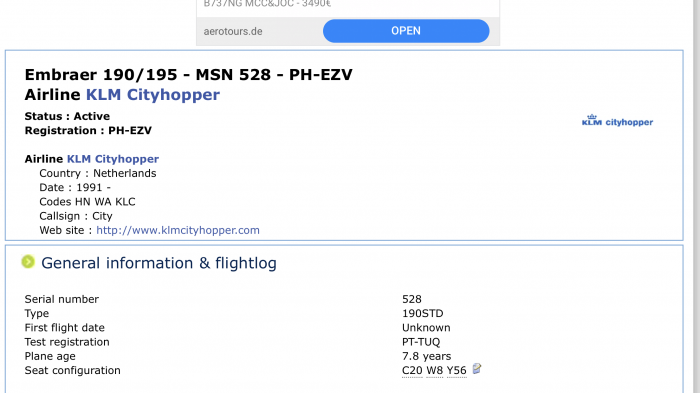Click the vertical scrollbar on the right edge
This screenshot has height=393, width=700.
[x=696, y=196]
